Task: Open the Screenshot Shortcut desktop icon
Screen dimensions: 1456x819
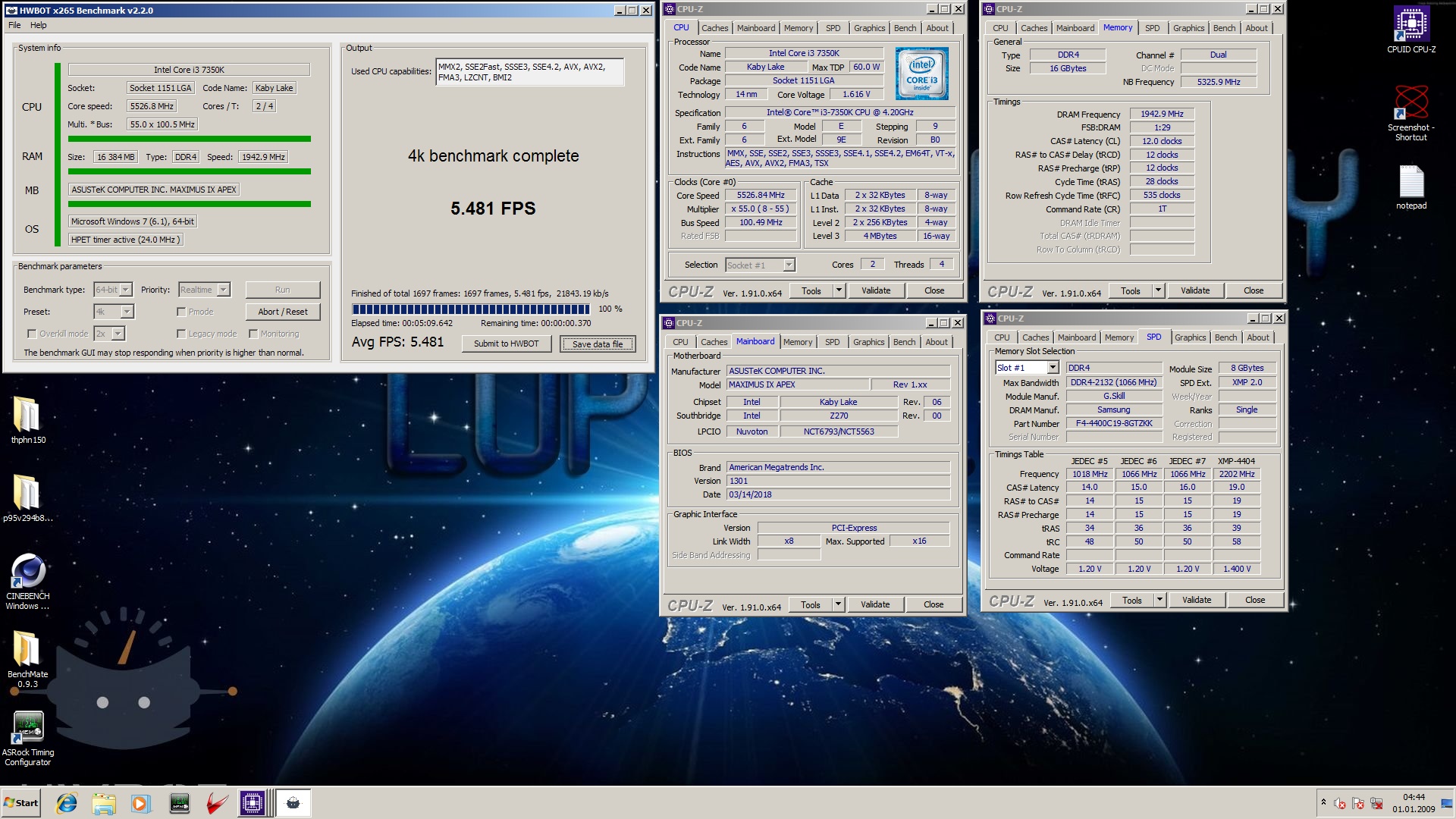Action: tap(1410, 112)
